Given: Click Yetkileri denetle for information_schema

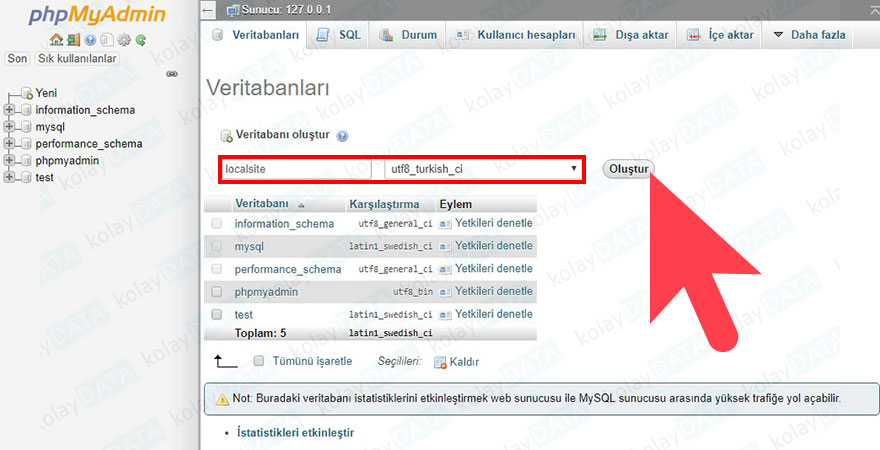Looking at the screenshot, I should tap(494, 223).
